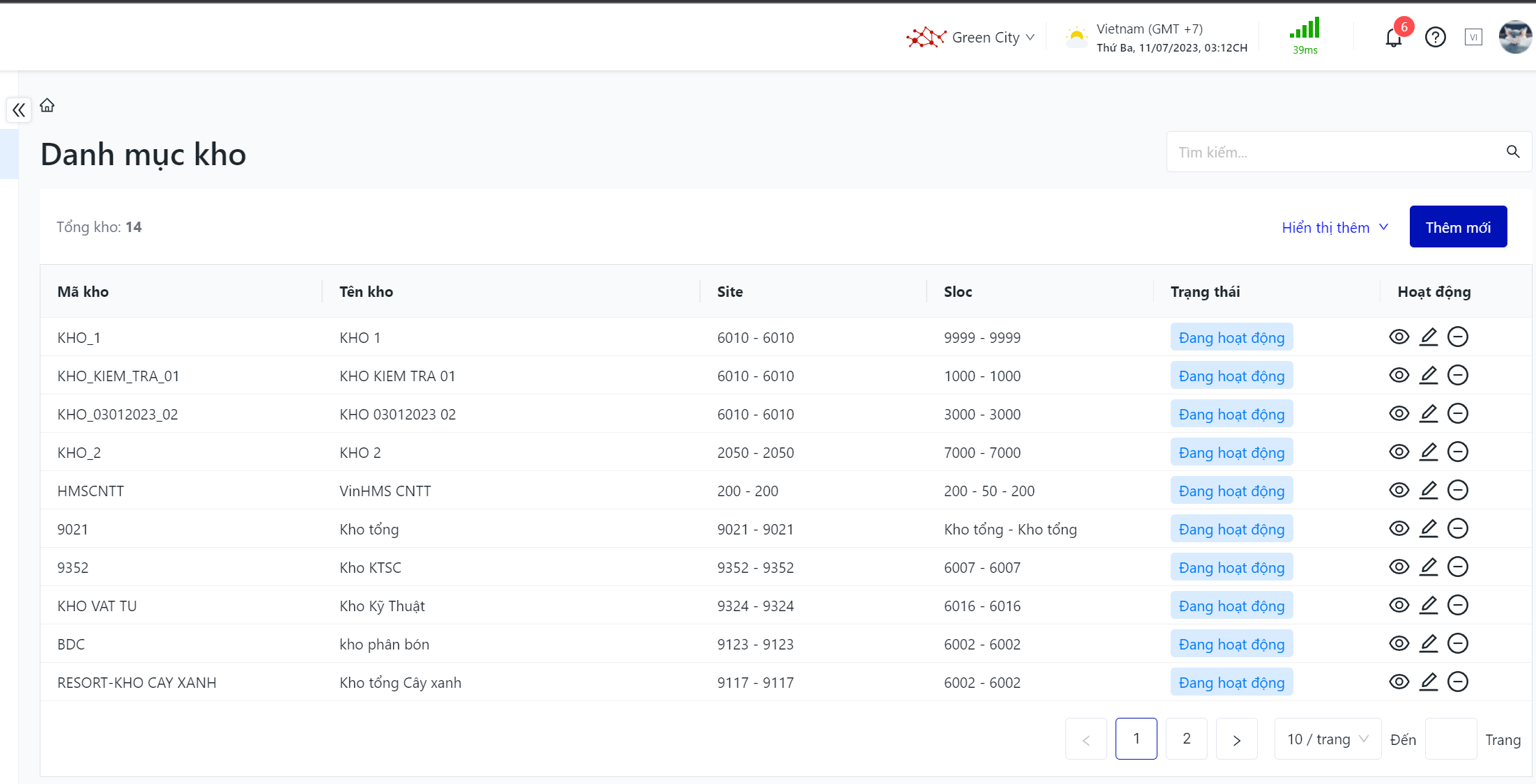Go to page 2 of pagination
1536x784 pixels.
click(x=1186, y=739)
